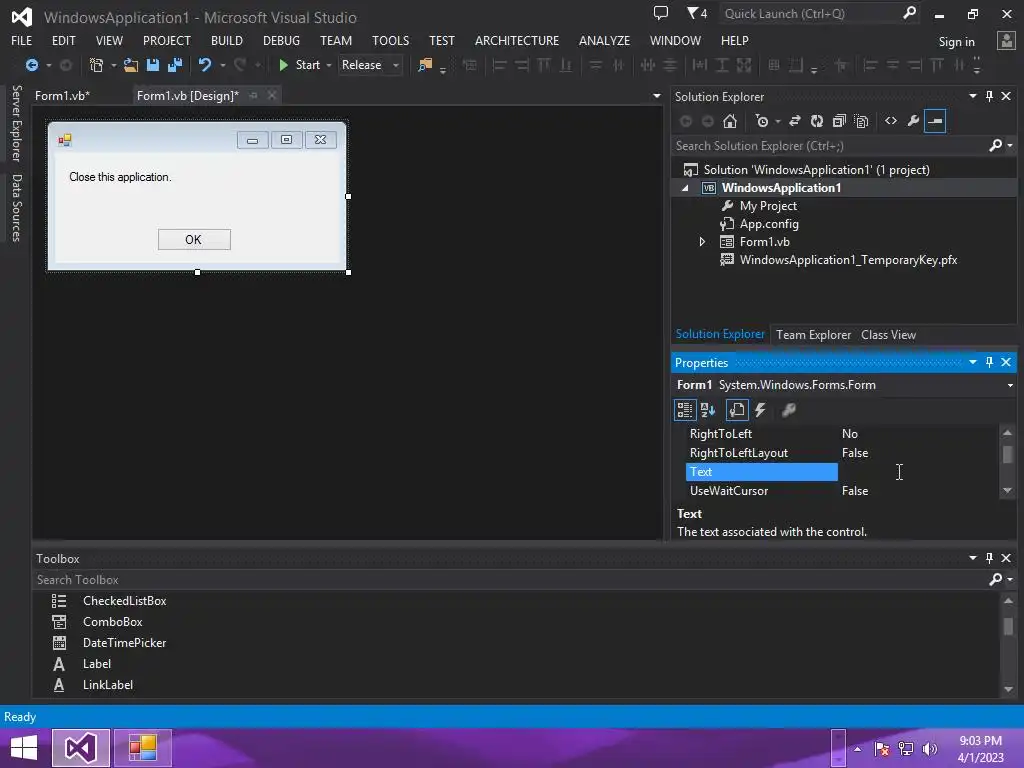Viewport: 1024px width, 768px height.
Task: Switch Properties to Alphabetical view
Action: [x=708, y=410]
